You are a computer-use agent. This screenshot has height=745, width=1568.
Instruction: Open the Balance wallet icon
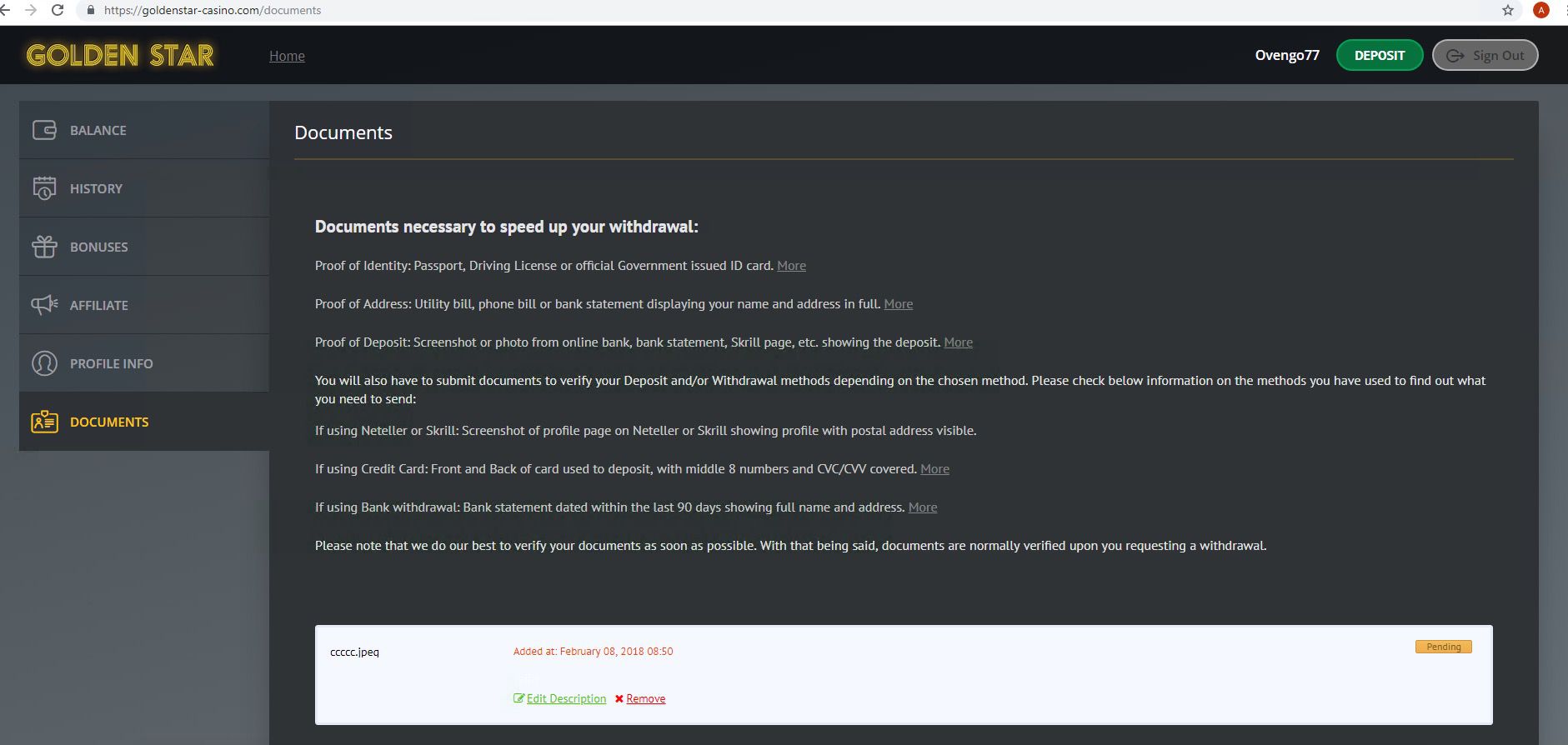coord(44,130)
